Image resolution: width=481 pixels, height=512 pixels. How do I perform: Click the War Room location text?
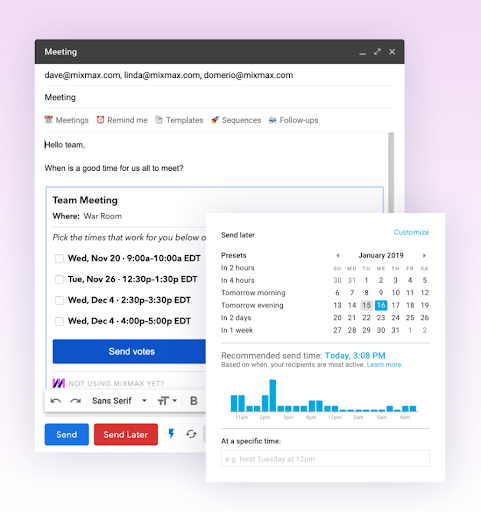pos(103,216)
